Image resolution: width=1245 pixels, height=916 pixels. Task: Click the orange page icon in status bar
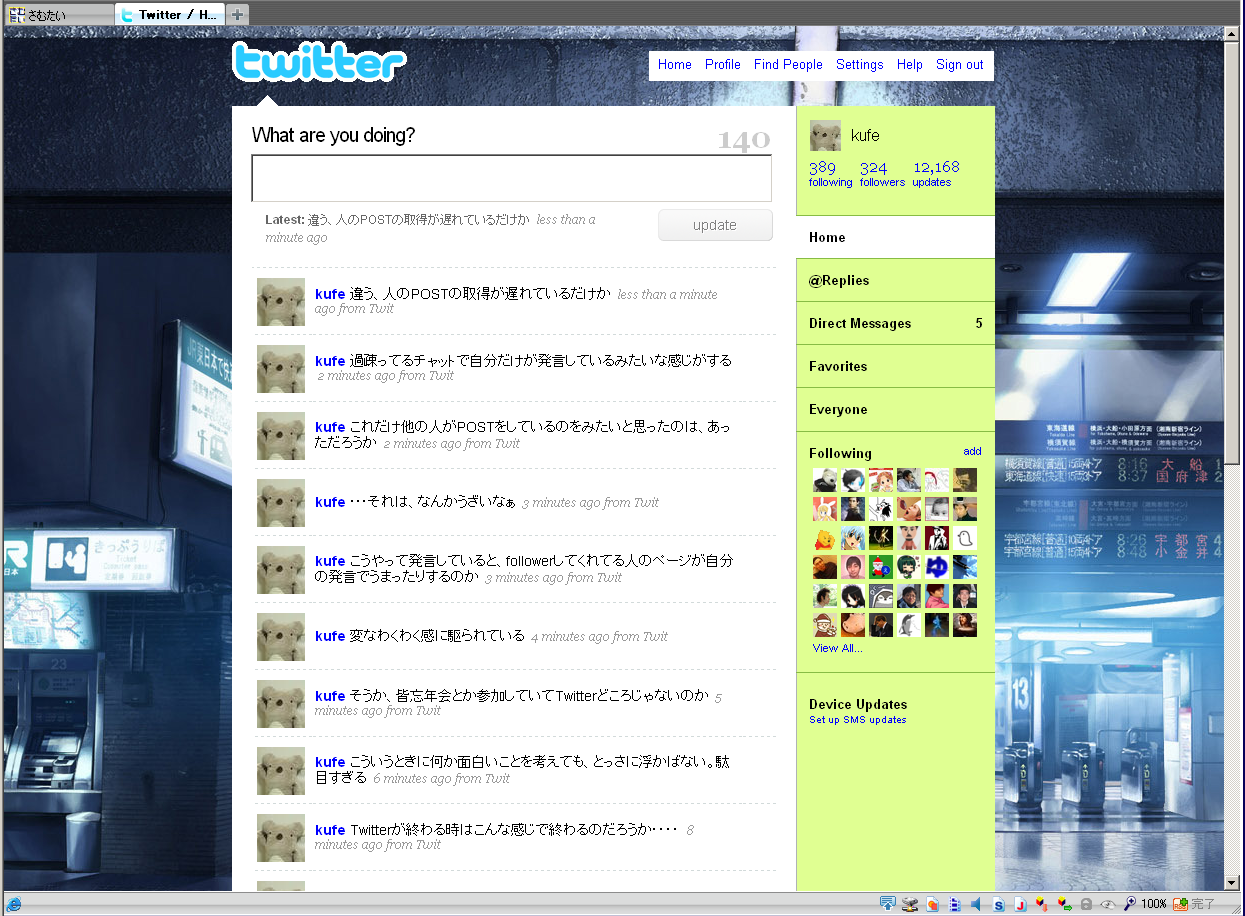pos(933,904)
